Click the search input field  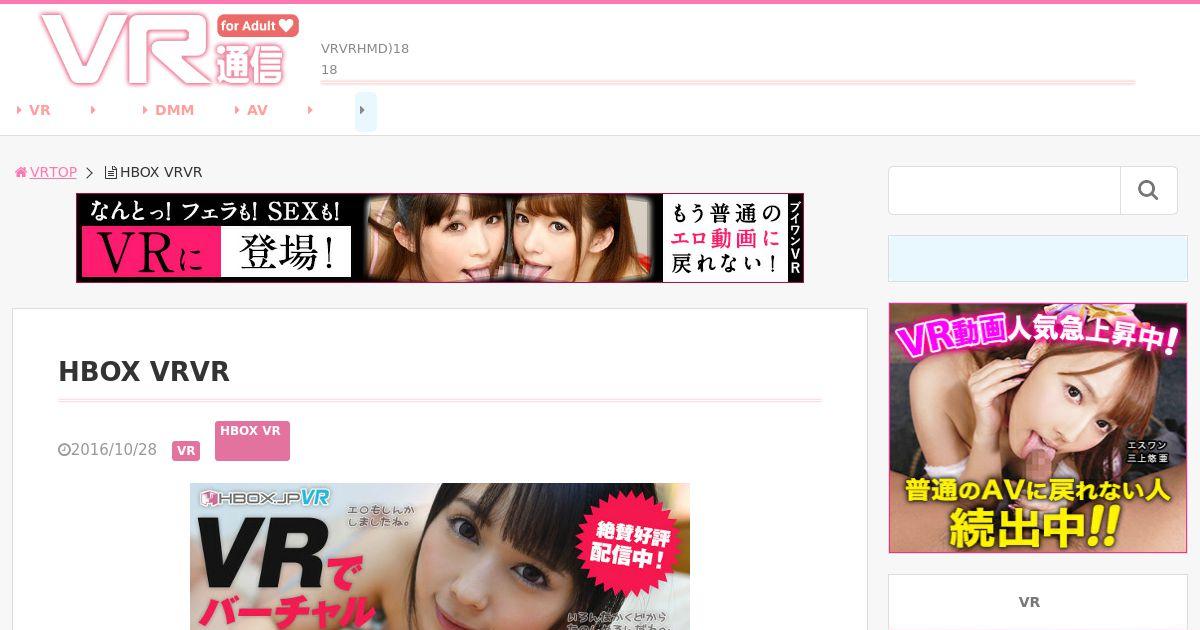tap(1004, 190)
